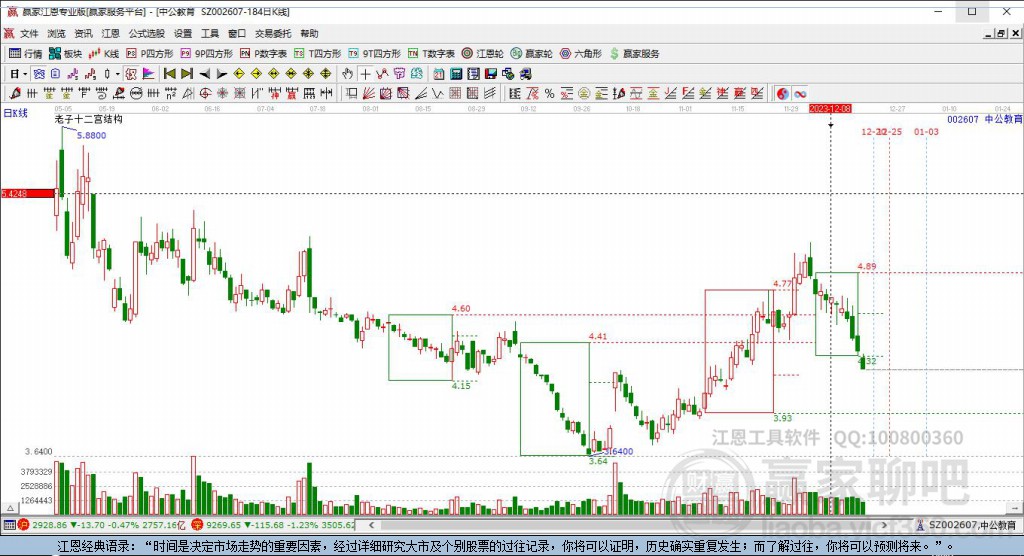Screen dimensions: 1024x556
Task: Select the zigzag wave line tool
Action: tap(438, 93)
